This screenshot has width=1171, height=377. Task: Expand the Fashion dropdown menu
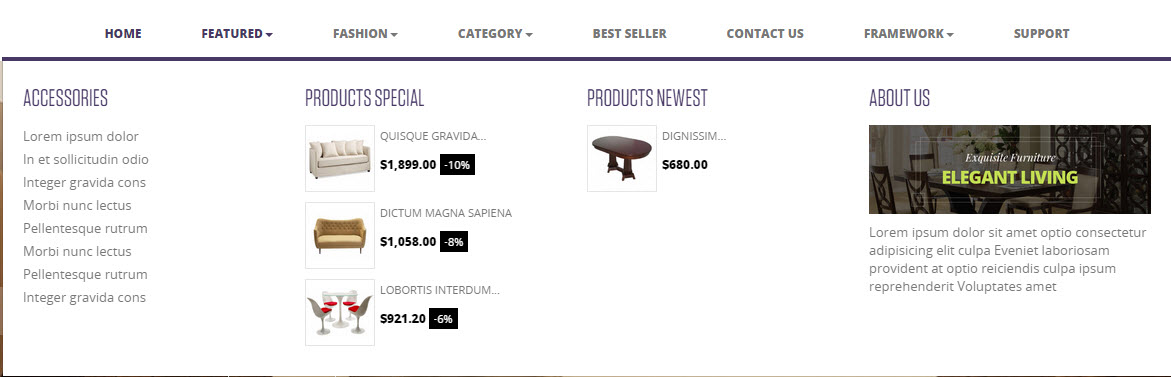pos(365,34)
